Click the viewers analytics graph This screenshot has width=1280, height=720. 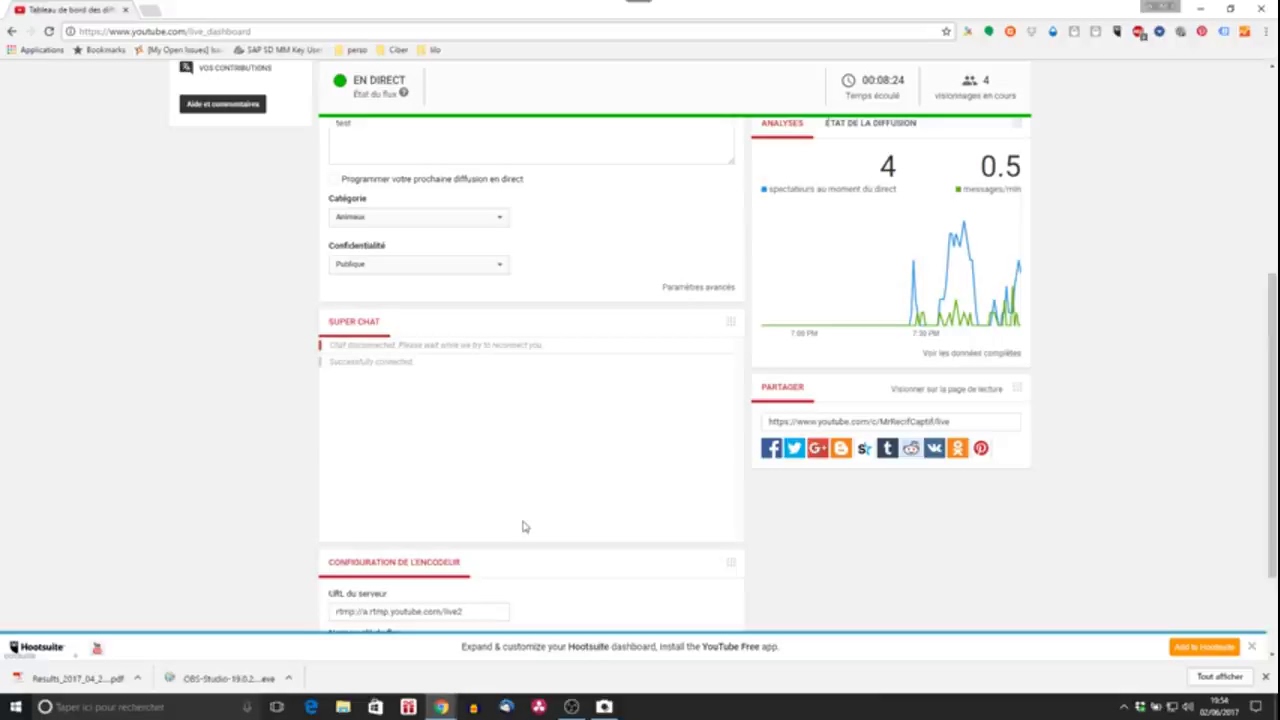[890, 275]
